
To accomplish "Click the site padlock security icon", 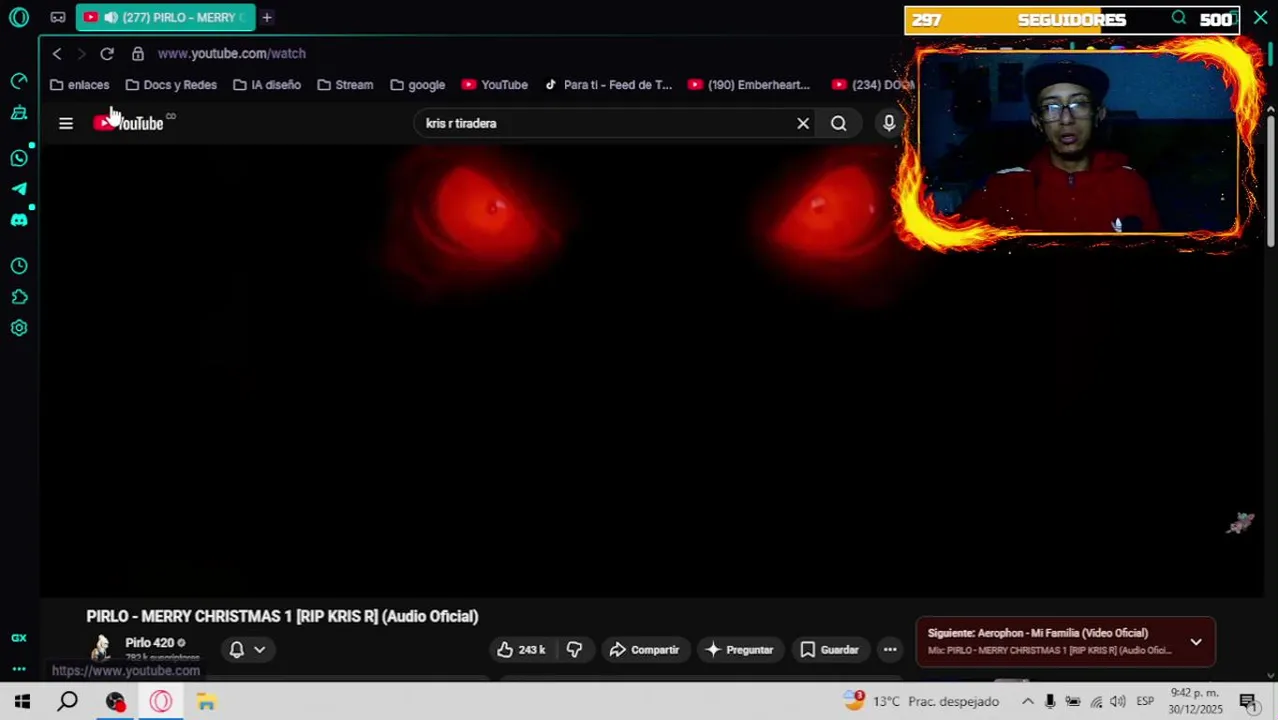I will click(x=138, y=54).
